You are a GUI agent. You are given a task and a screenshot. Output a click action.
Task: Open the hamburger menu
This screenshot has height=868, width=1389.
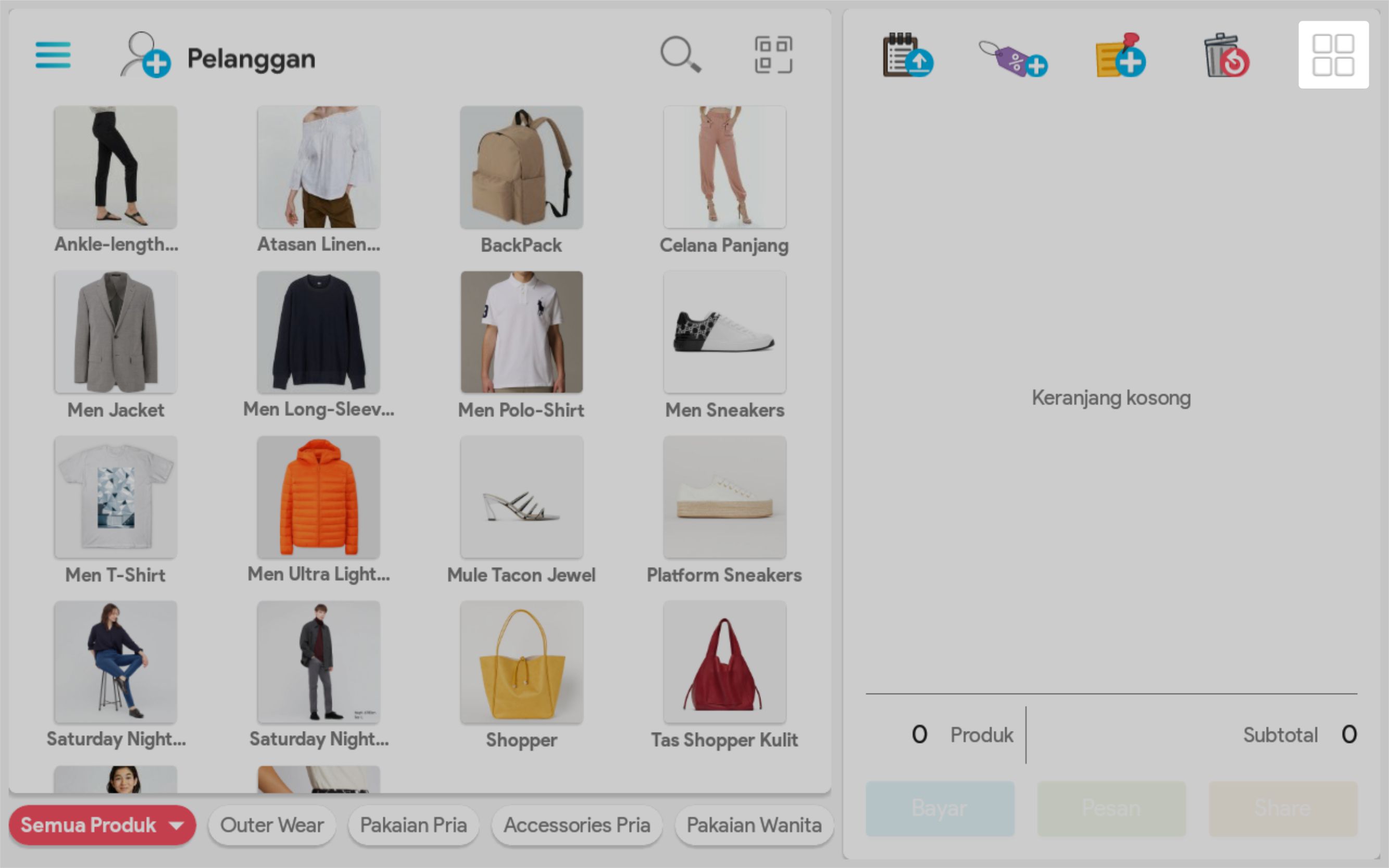(x=53, y=55)
